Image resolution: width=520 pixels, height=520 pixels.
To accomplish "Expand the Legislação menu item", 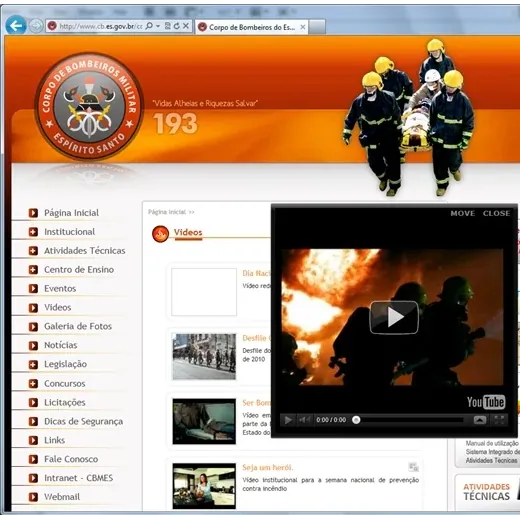I will click(65, 364).
